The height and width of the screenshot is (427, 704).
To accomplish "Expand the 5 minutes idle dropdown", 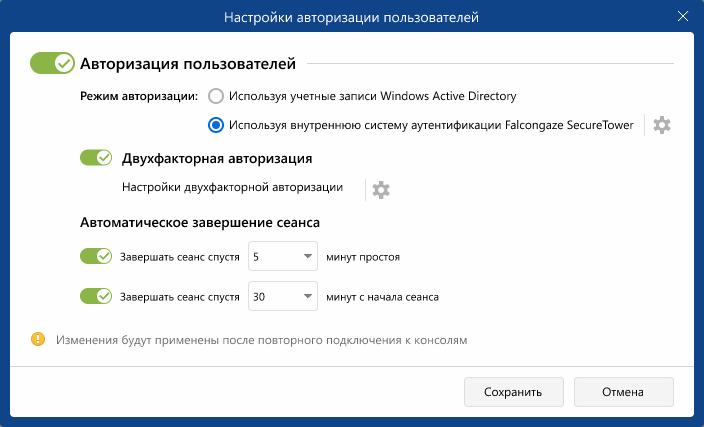I will click(281, 257).
